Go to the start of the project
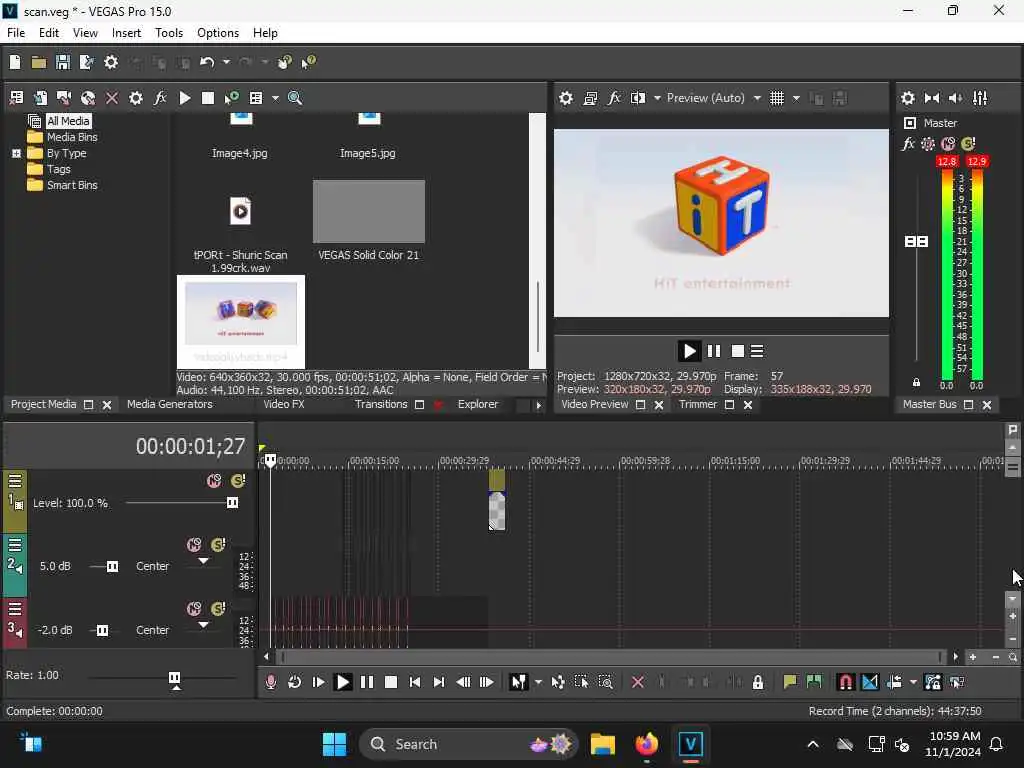Image resolution: width=1024 pixels, height=768 pixels. (415, 682)
